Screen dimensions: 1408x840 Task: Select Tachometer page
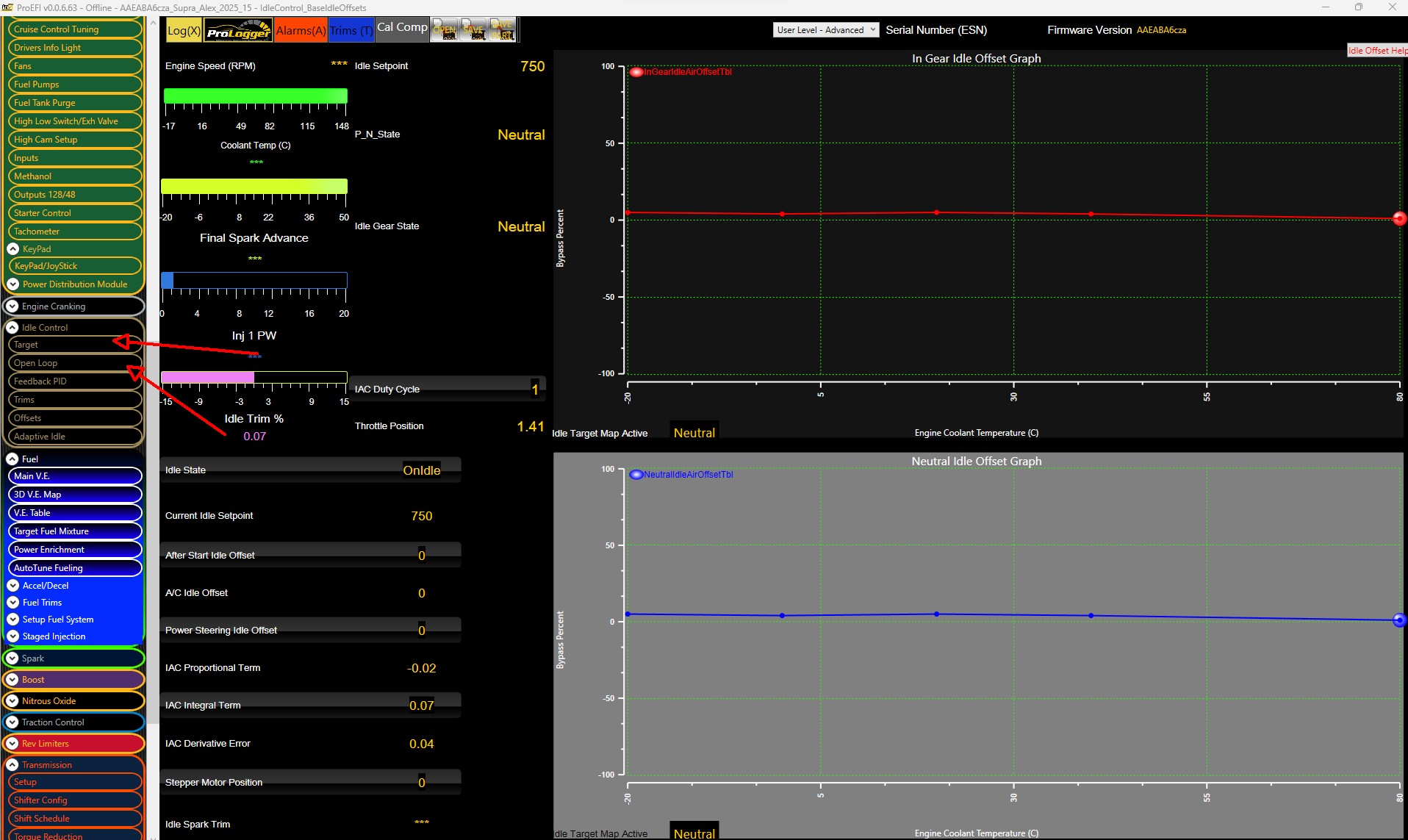click(x=74, y=231)
